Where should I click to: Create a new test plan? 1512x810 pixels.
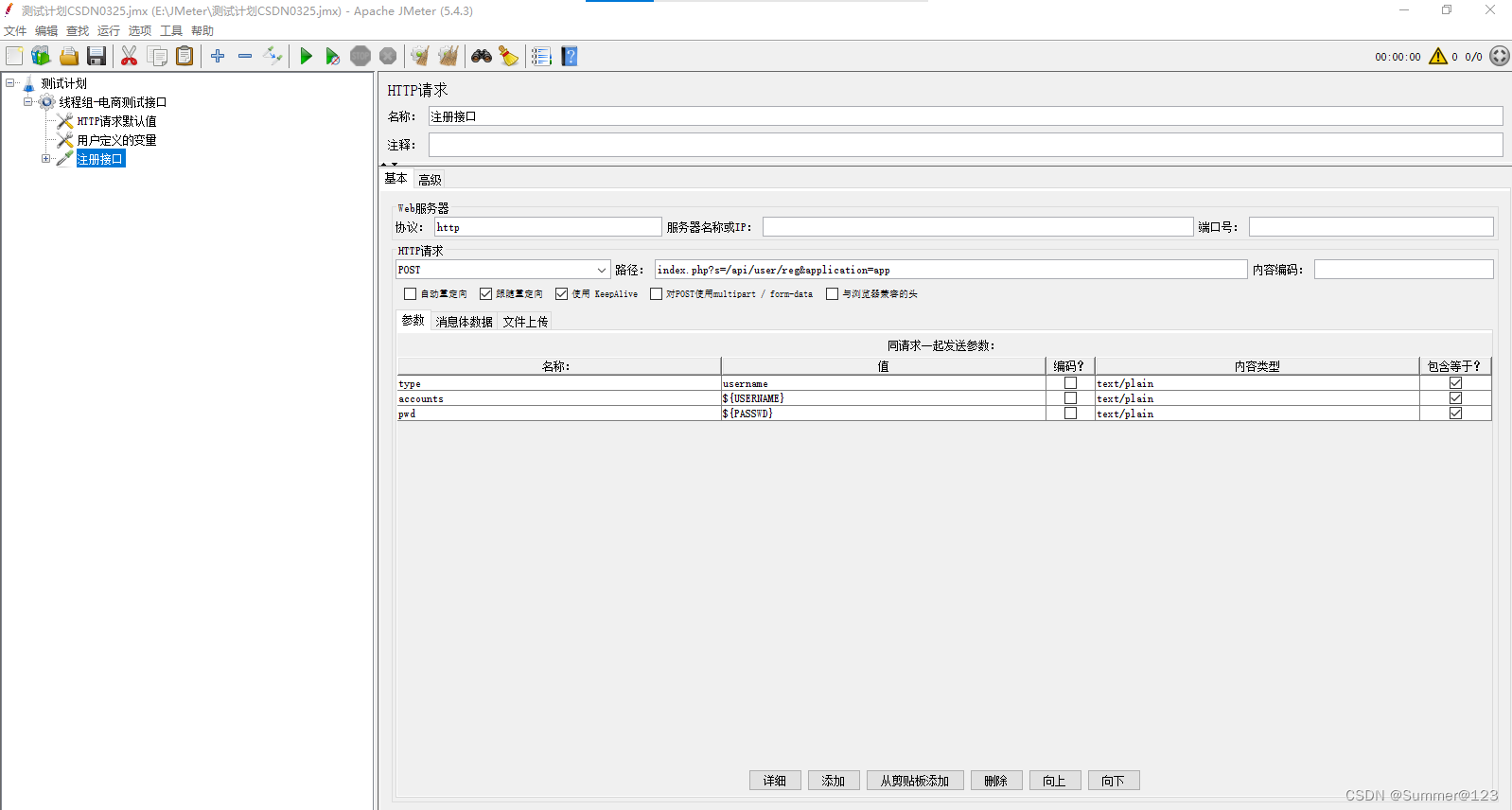14,57
